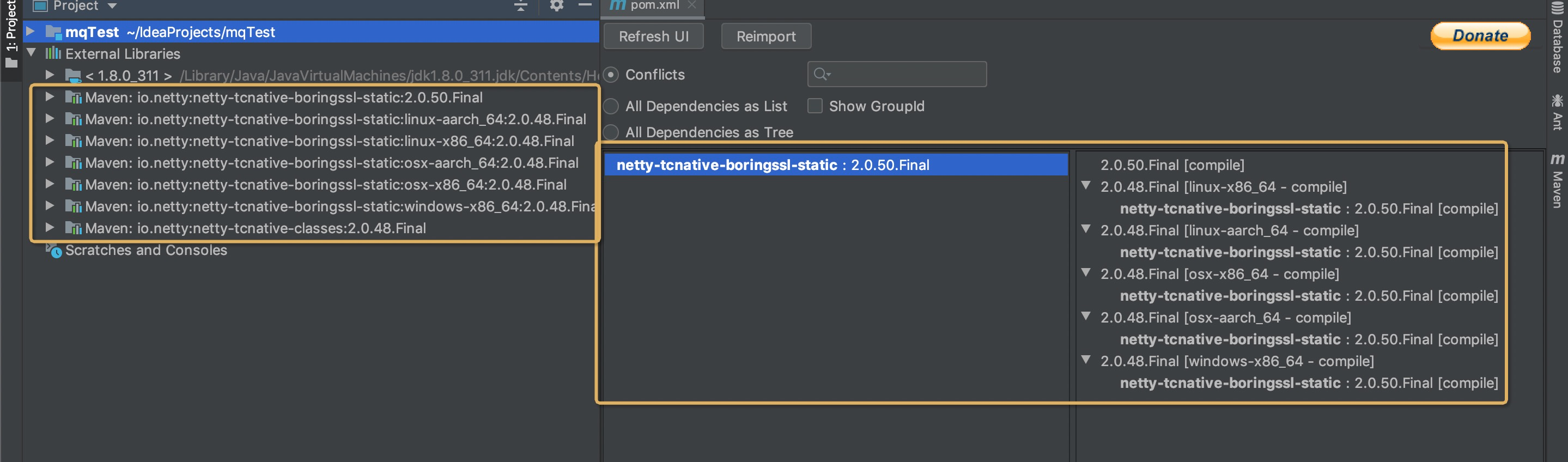Expand the linux-aarch_64:2.0.48.Final library node

tap(50, 118)
